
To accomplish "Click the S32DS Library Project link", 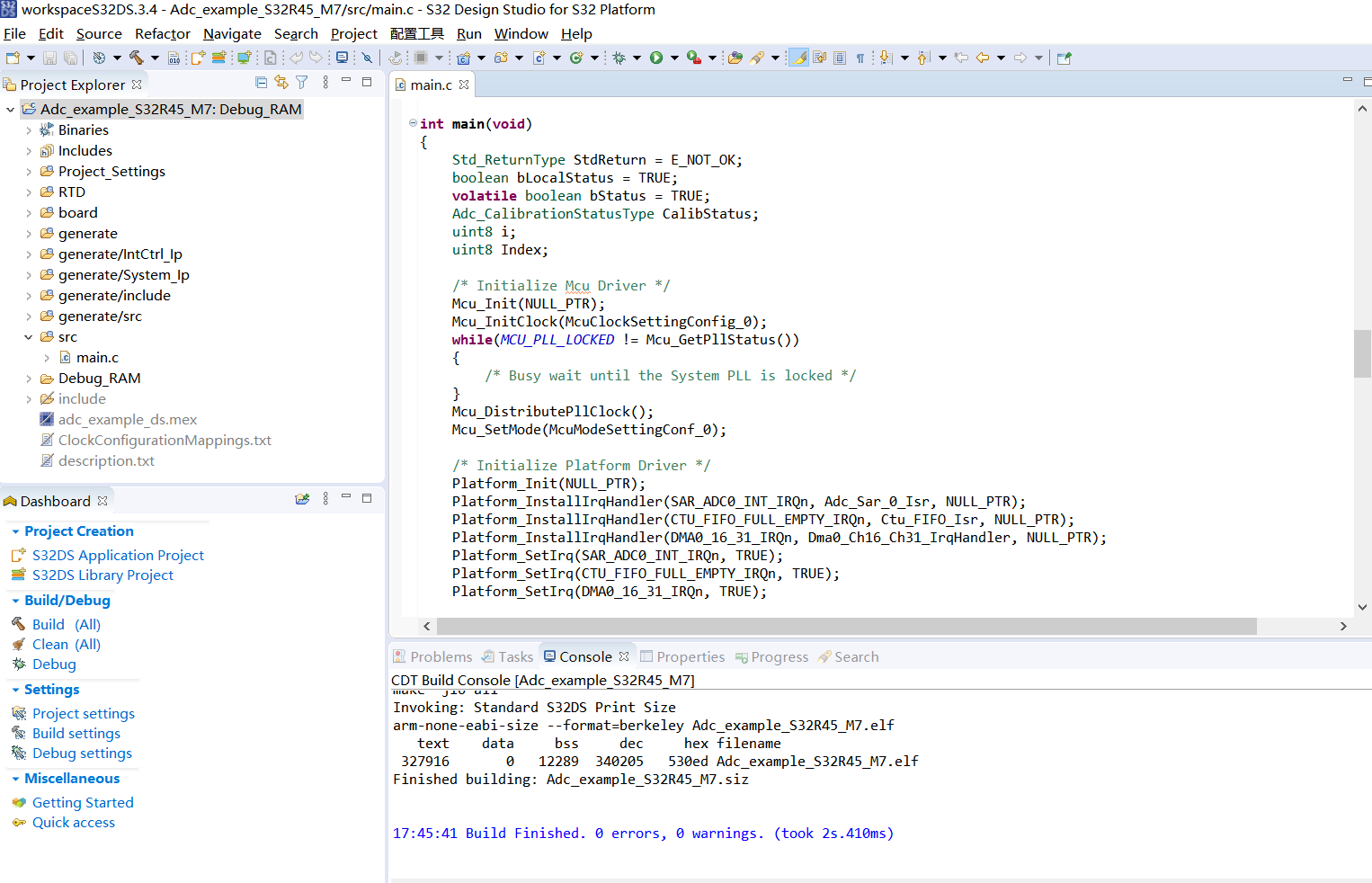I will (x=102, y=575).
